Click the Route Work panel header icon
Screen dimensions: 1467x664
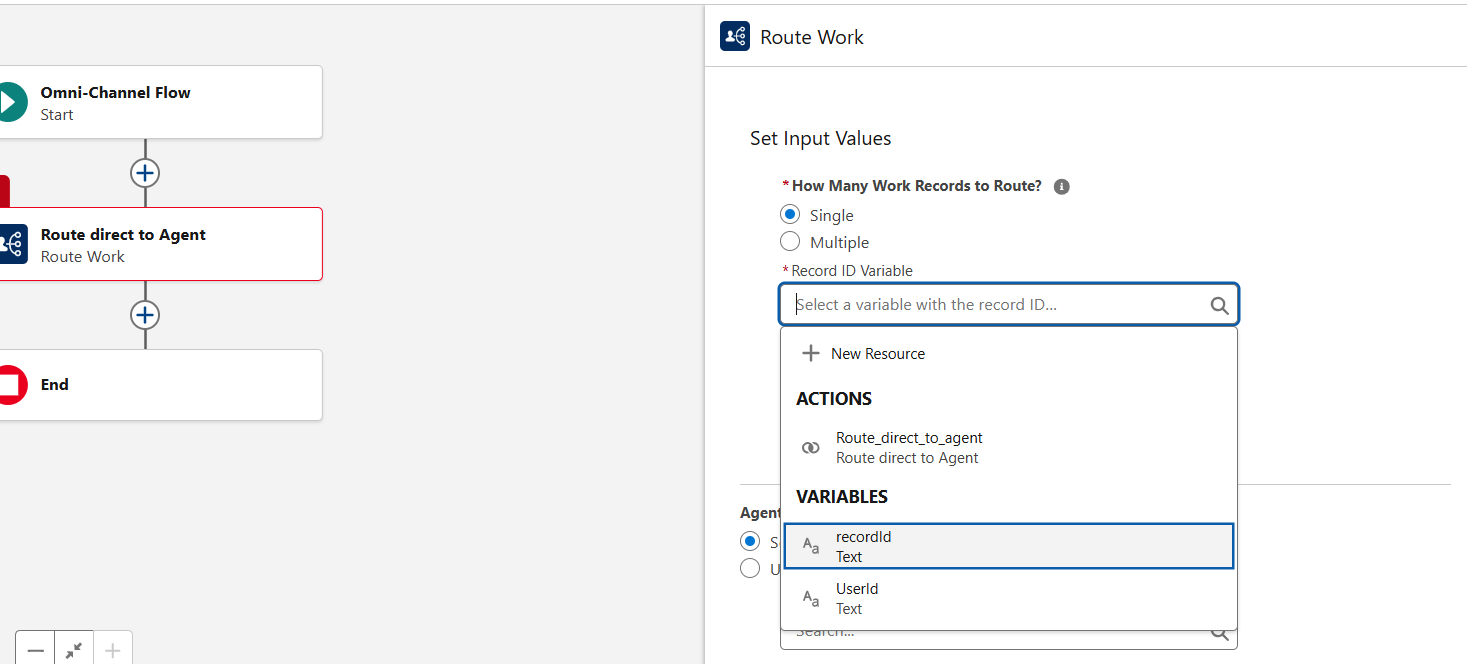click(x=735, y=37)
